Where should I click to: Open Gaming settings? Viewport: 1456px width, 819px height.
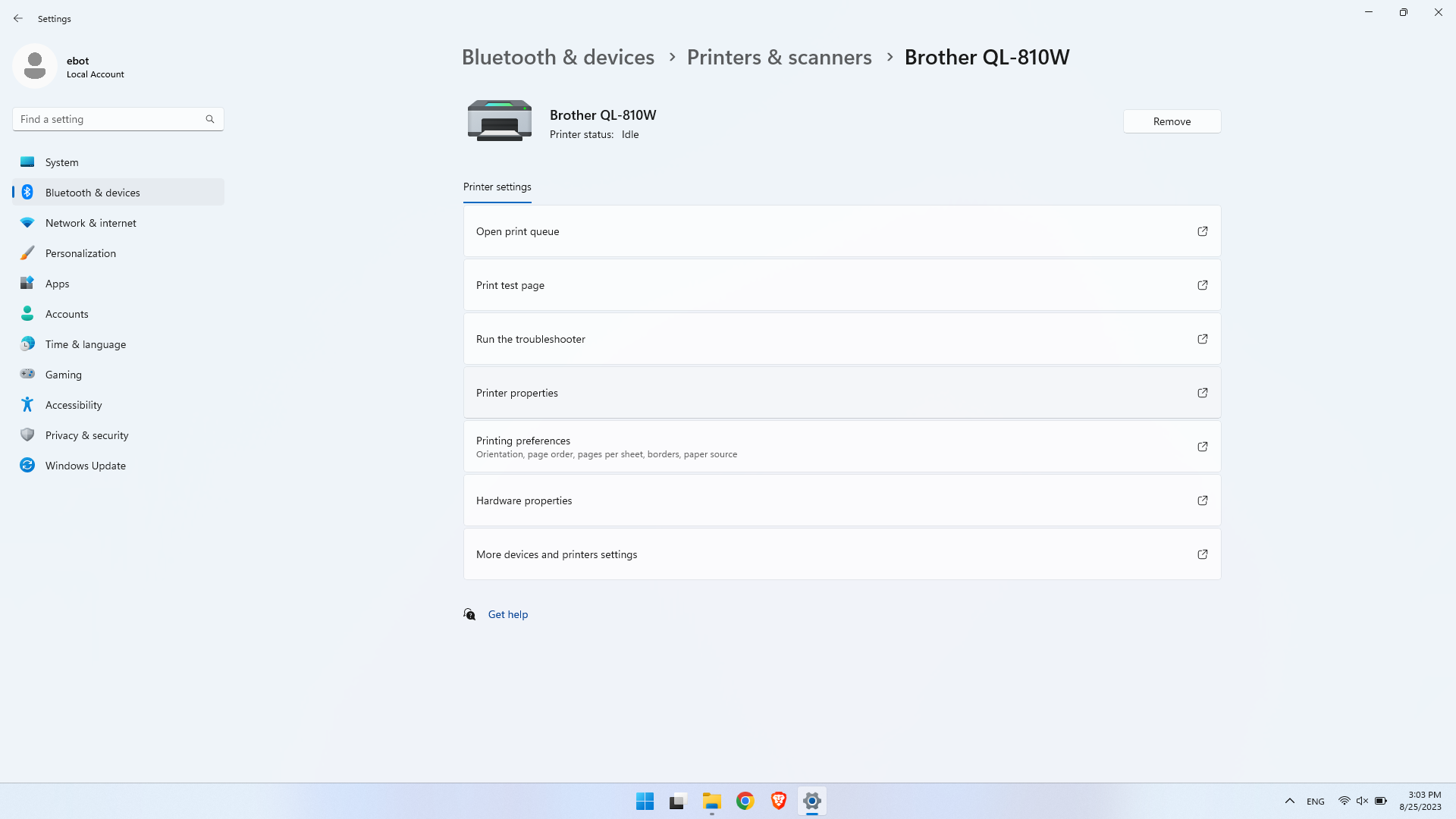118,375
